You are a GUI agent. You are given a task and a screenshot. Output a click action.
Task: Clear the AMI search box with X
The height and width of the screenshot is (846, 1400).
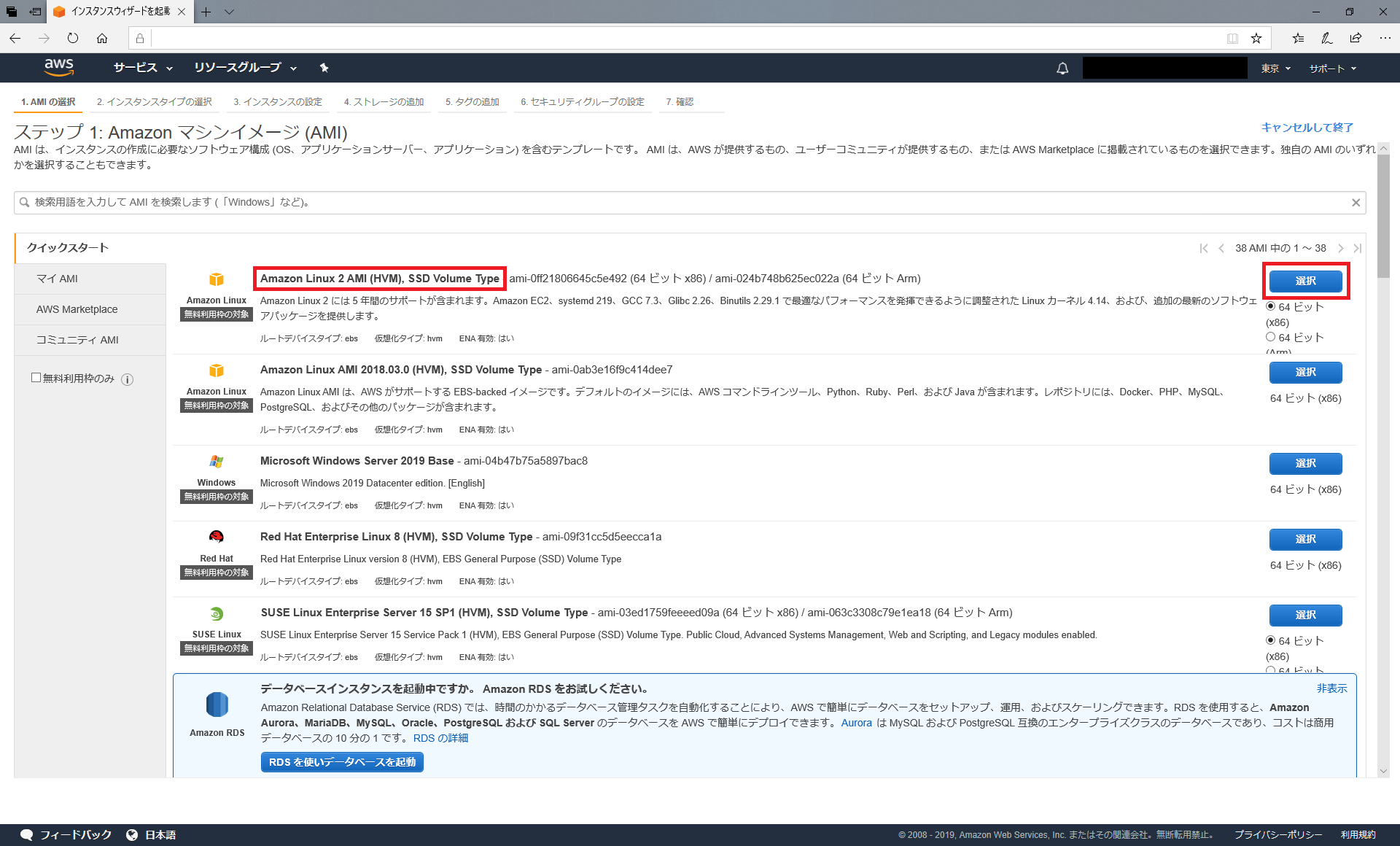point(1356,203)
